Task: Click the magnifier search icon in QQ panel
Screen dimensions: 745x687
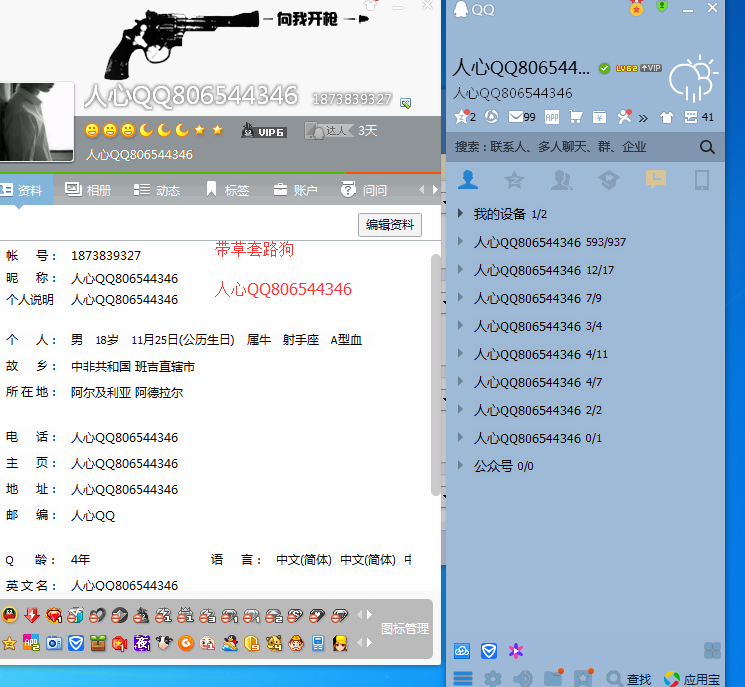Action: click(707, 147)
